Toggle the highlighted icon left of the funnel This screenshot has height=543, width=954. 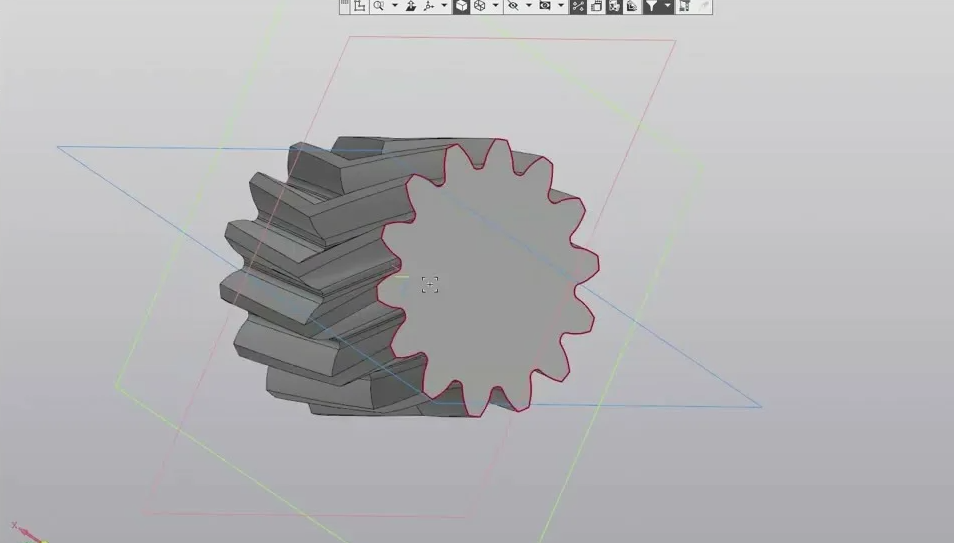coord(632,6)
